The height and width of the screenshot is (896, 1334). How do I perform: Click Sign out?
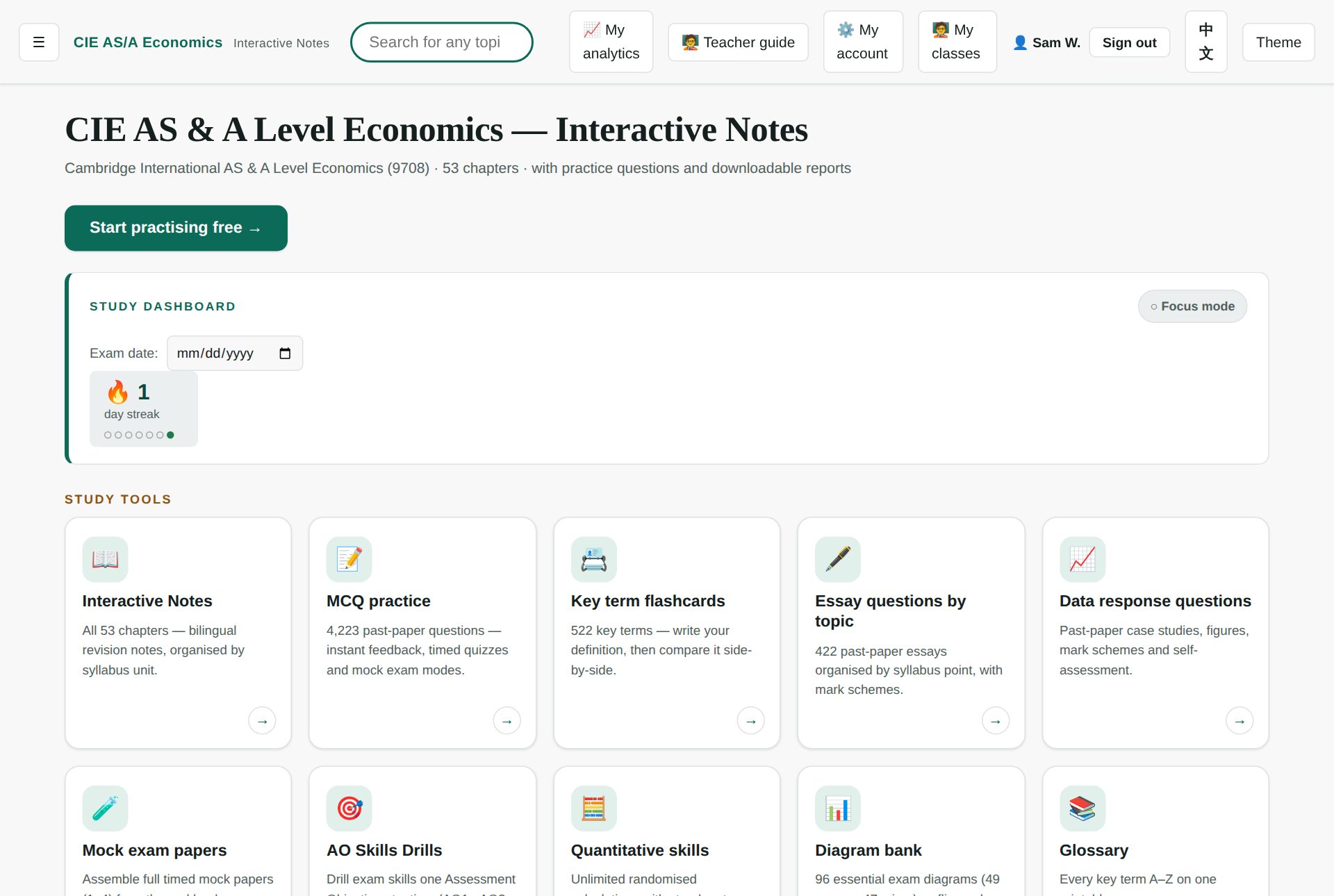(1130, 42)
